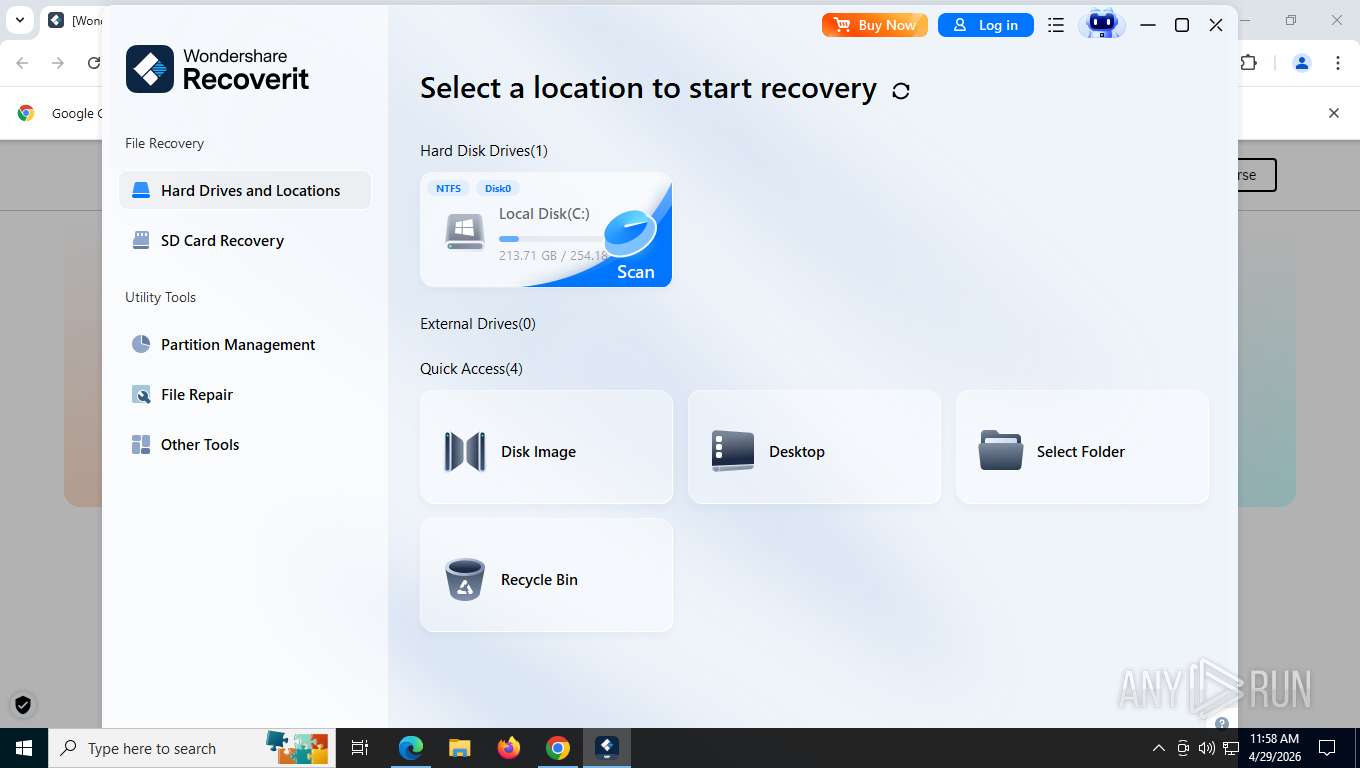Show hidden system tray icons
1360x768 pixels.
(x=1159, y=748)
